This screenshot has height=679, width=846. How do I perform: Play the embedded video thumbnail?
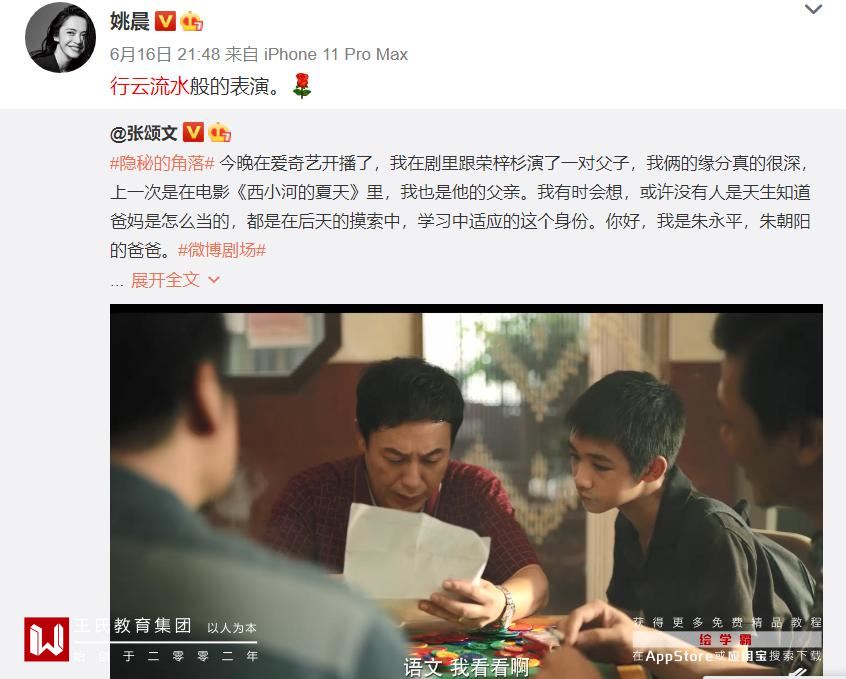[466, 491]
